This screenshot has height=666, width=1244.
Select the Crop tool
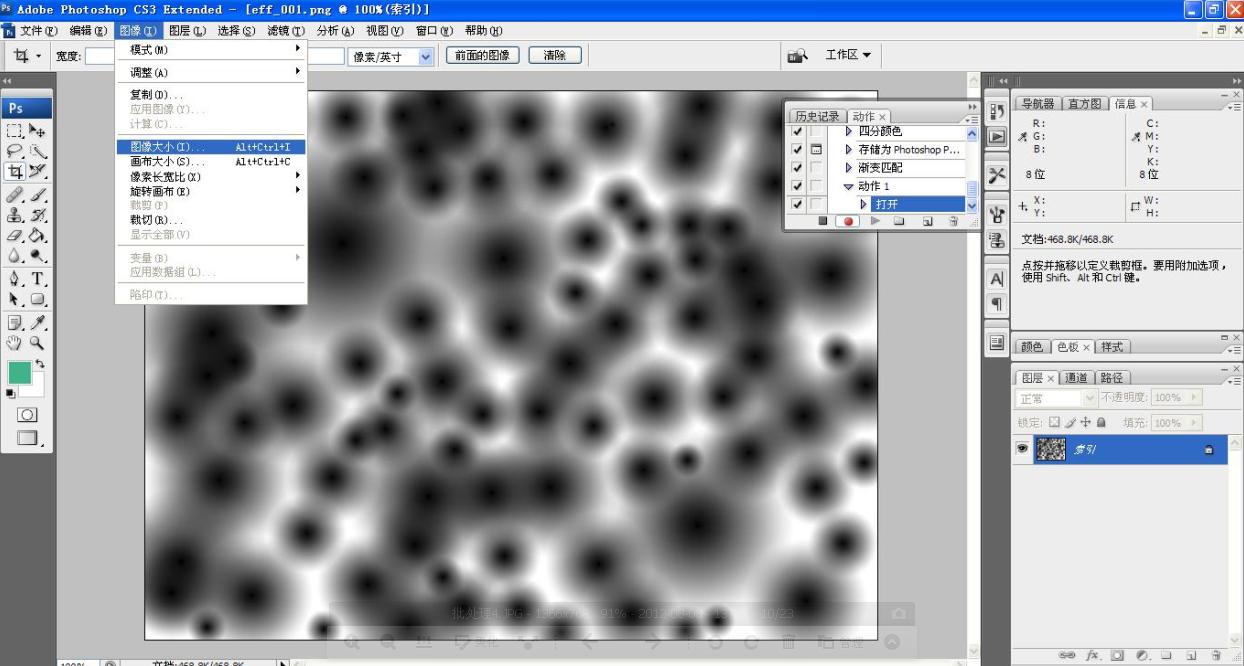15,172
